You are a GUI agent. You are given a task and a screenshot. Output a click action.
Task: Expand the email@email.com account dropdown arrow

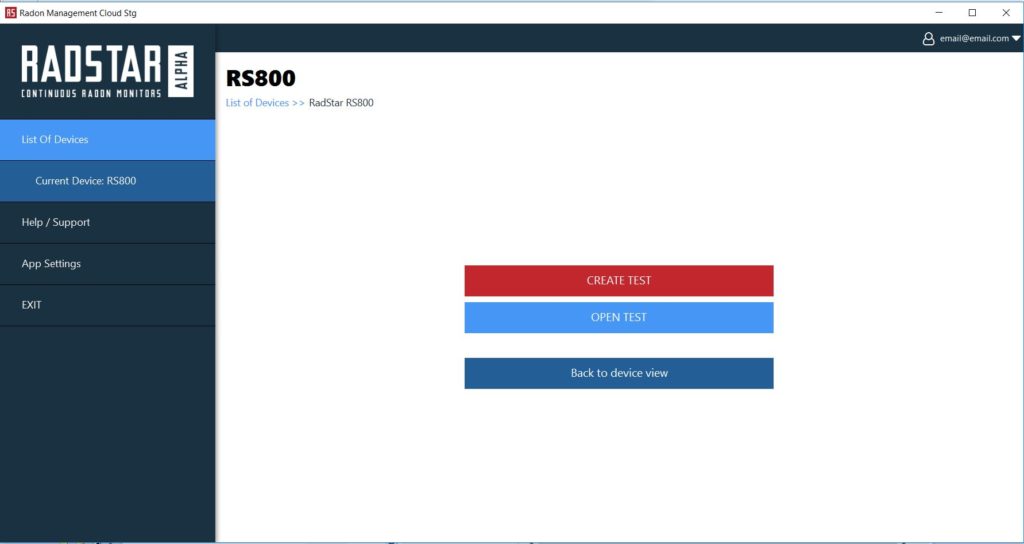tap(1016, 39)
